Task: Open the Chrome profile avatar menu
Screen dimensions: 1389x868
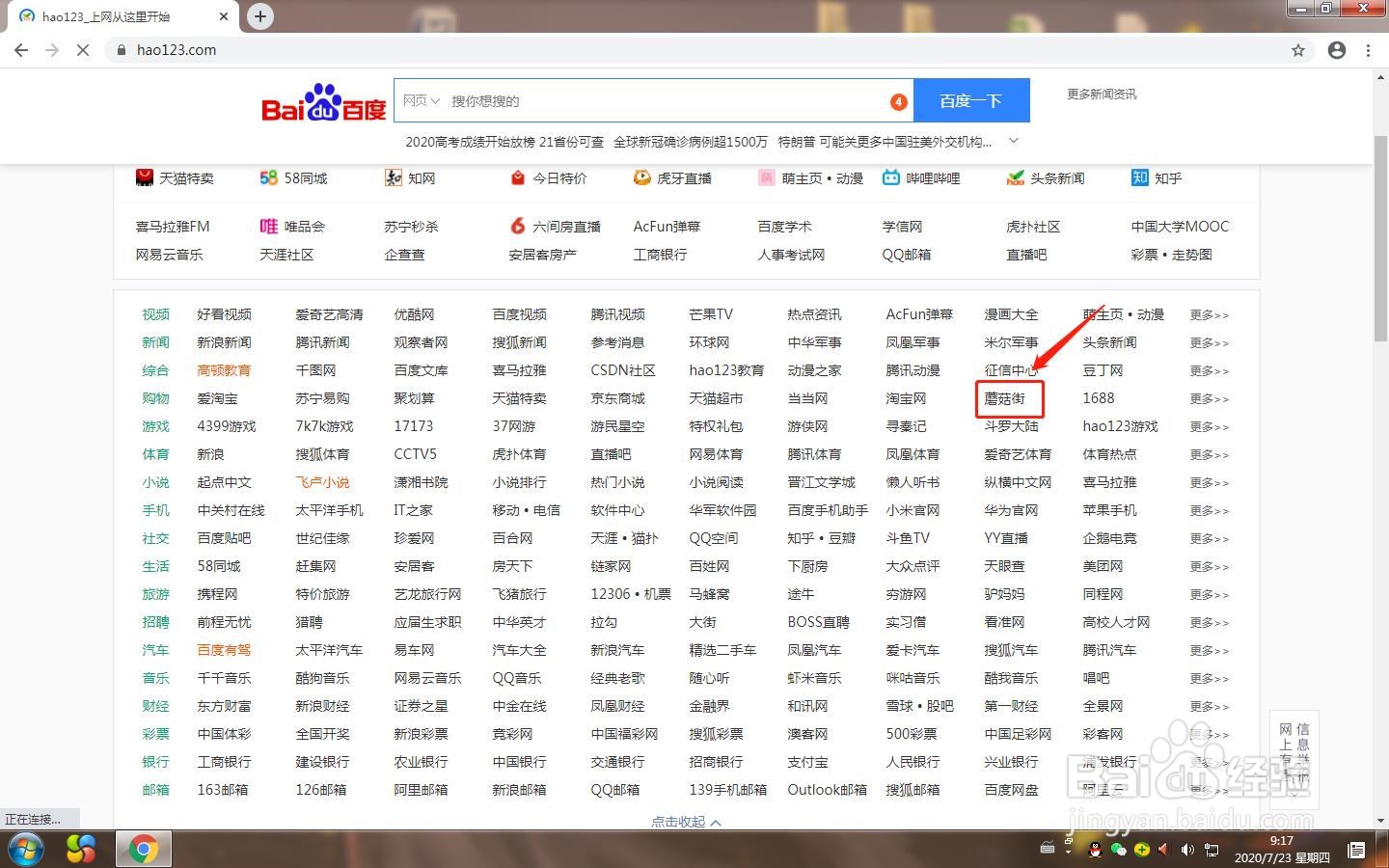Action: 1337,50
